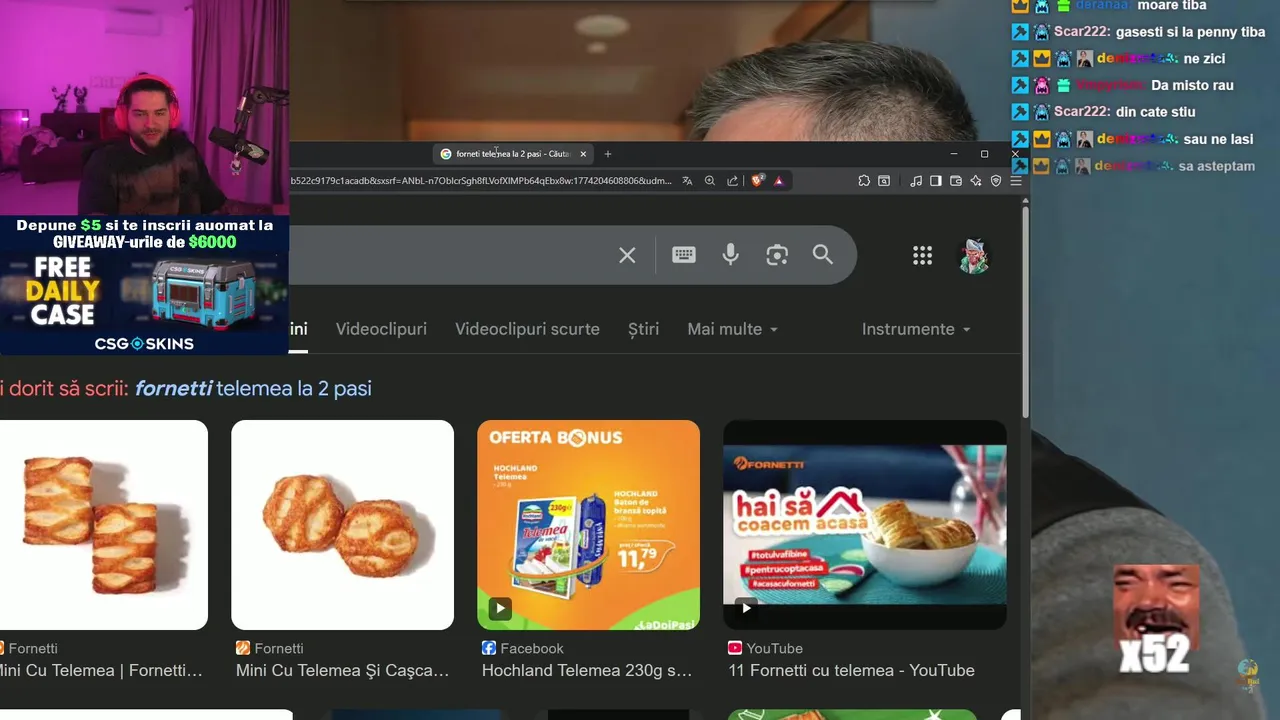
Task: Start voice search with the microphone
Action: coord(731,255)
